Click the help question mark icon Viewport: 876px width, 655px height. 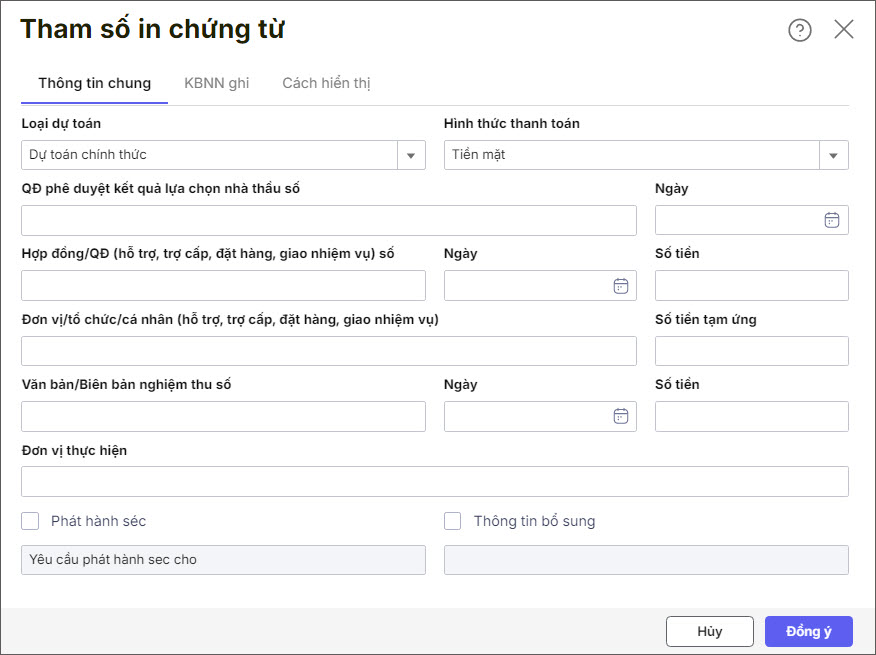pyautogui.click(x=800, y=30)
